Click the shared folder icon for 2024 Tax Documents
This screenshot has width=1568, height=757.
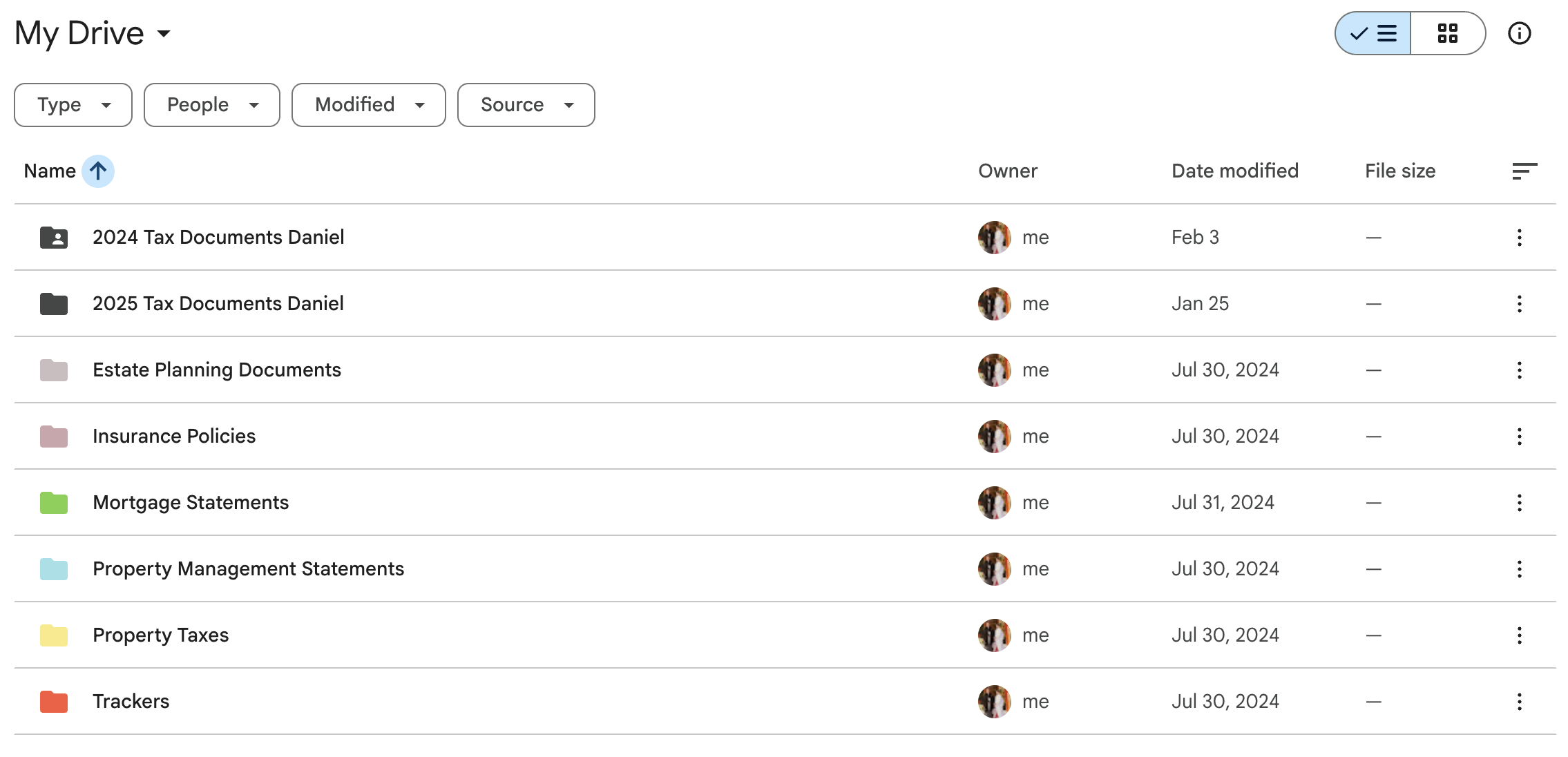point(54,238)
